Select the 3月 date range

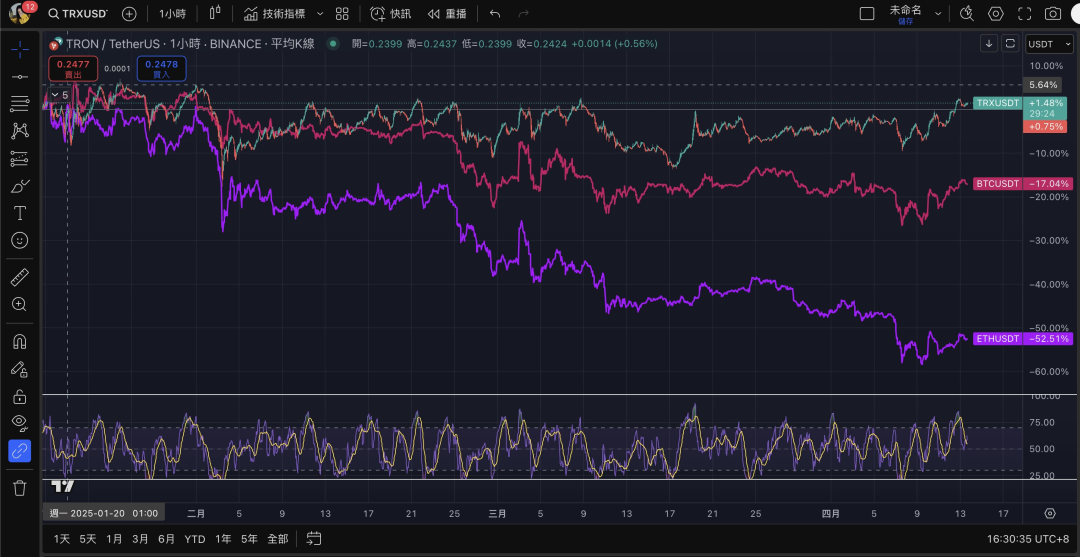140,538
